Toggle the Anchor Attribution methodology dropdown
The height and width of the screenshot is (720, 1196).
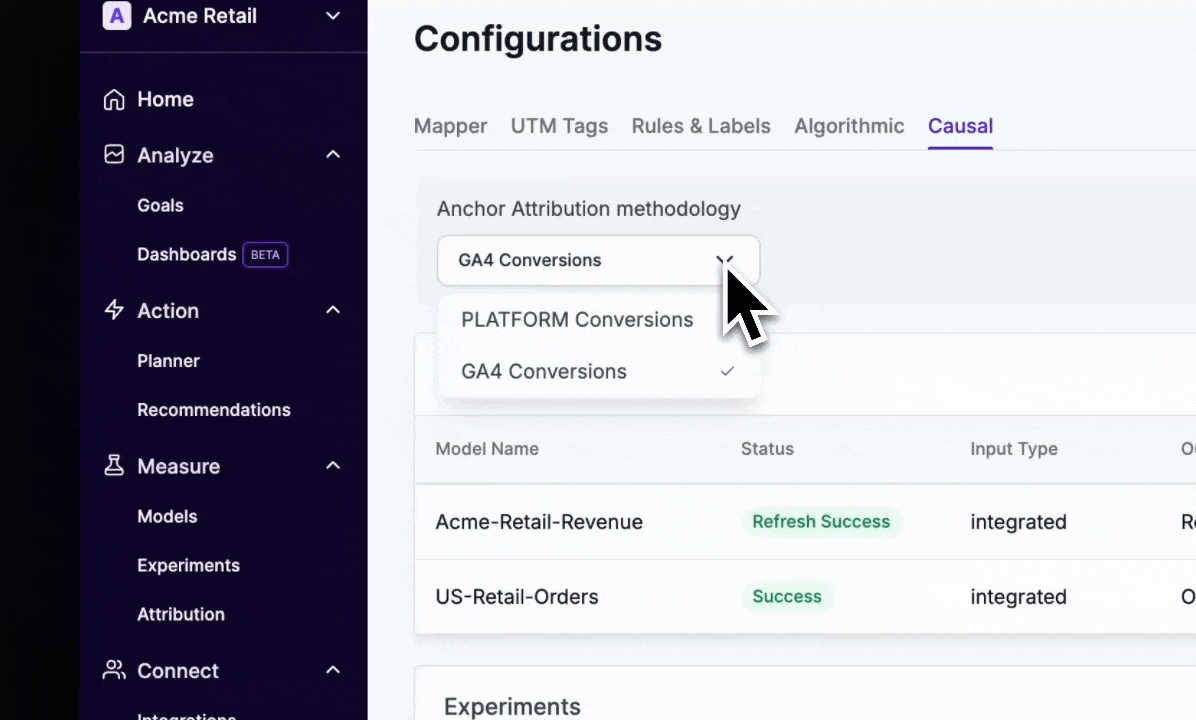point(597,260)
